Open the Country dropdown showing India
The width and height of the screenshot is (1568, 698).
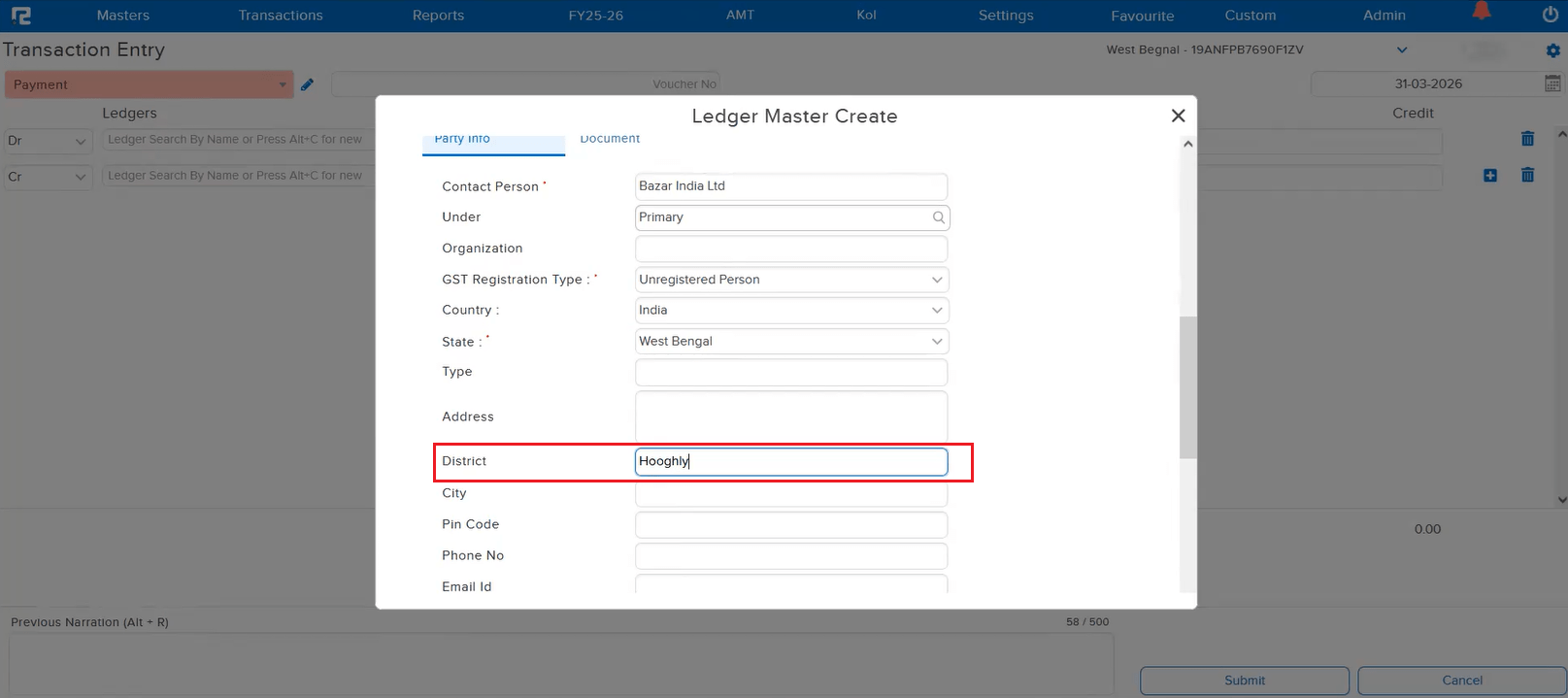(x=791, y=311)
